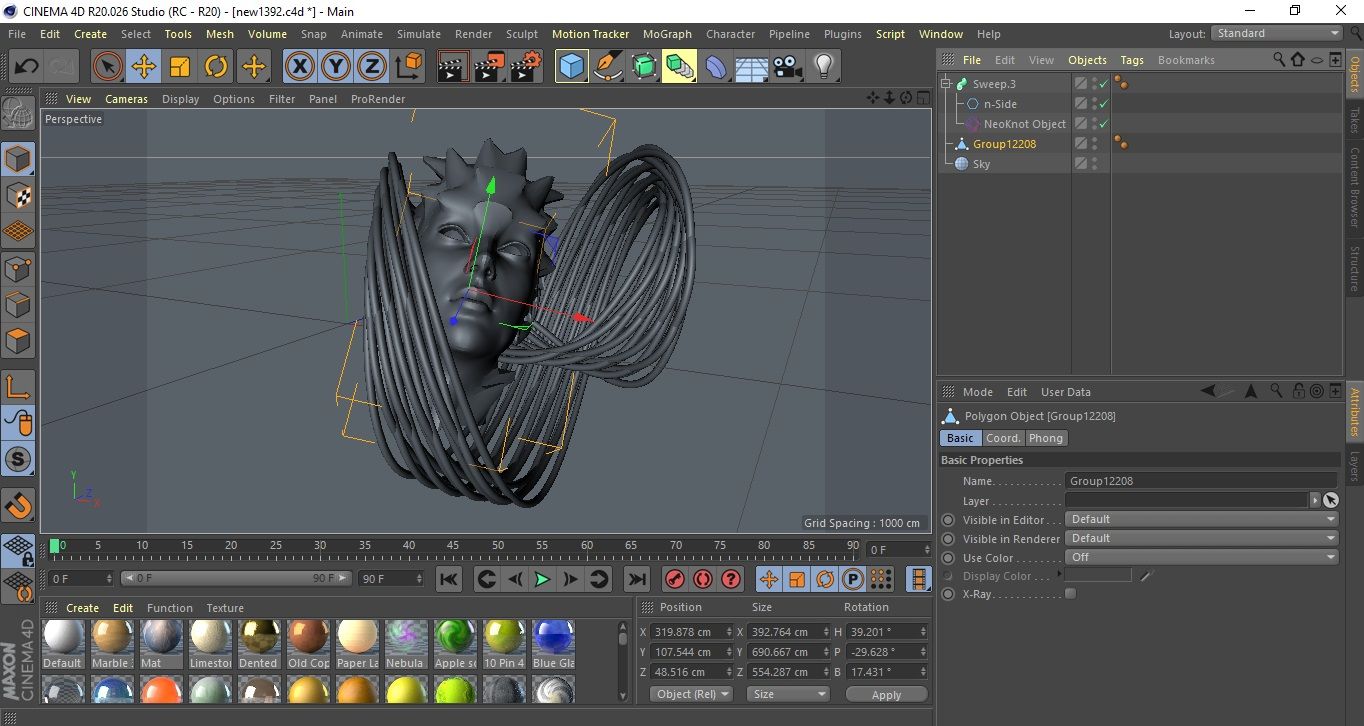Open Object Manager Tags menu
The width and height of the screenshot is (1364, 726).
coord(1132,60)
